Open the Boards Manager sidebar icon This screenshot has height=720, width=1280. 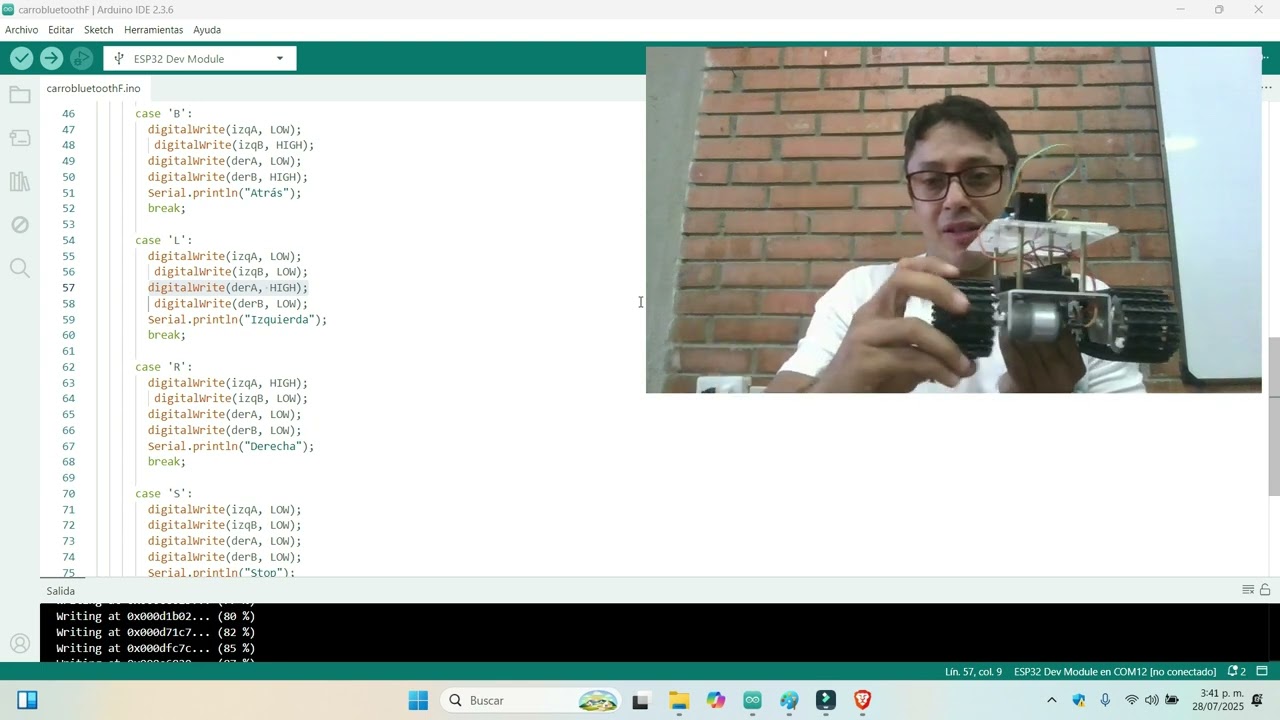[20, 138]
